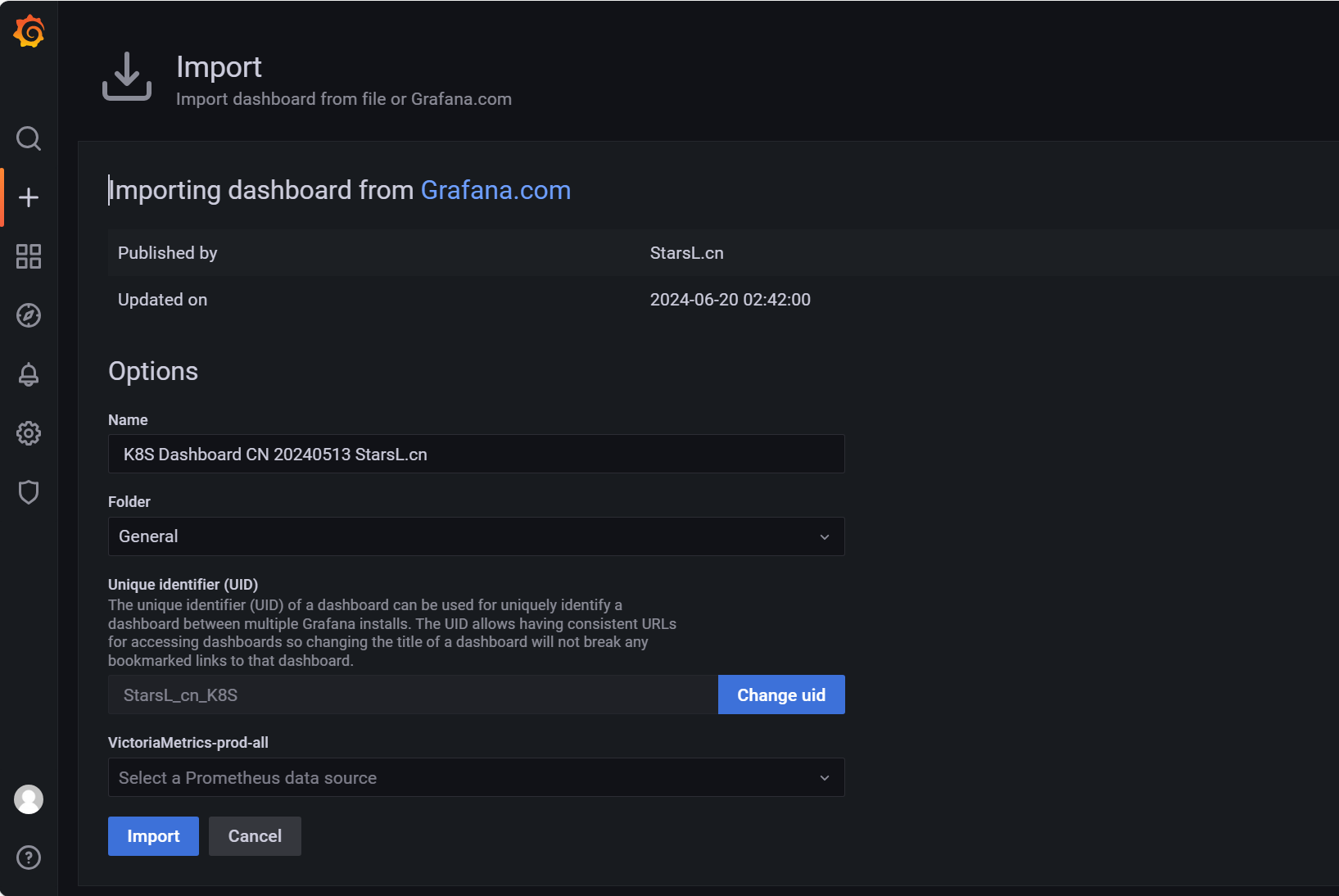Click the Options section heading
The width and height of the screenshot is (1339, 896).
tap(153, 371)
